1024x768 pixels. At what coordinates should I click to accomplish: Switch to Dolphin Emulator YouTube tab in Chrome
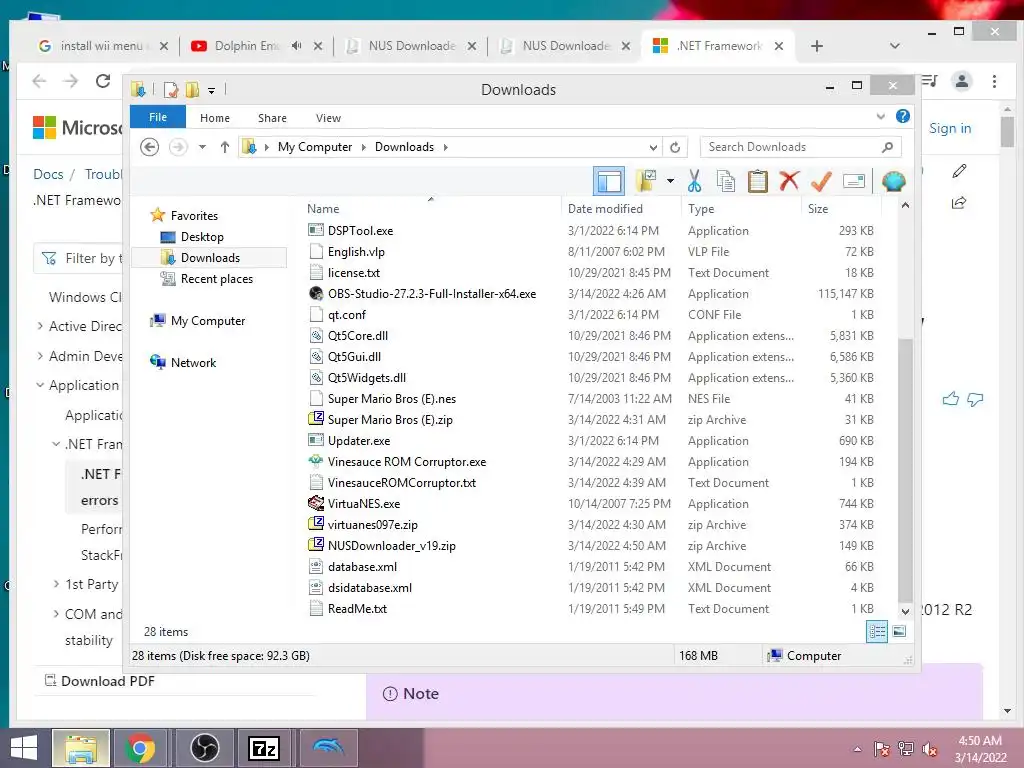pos(247,46)
